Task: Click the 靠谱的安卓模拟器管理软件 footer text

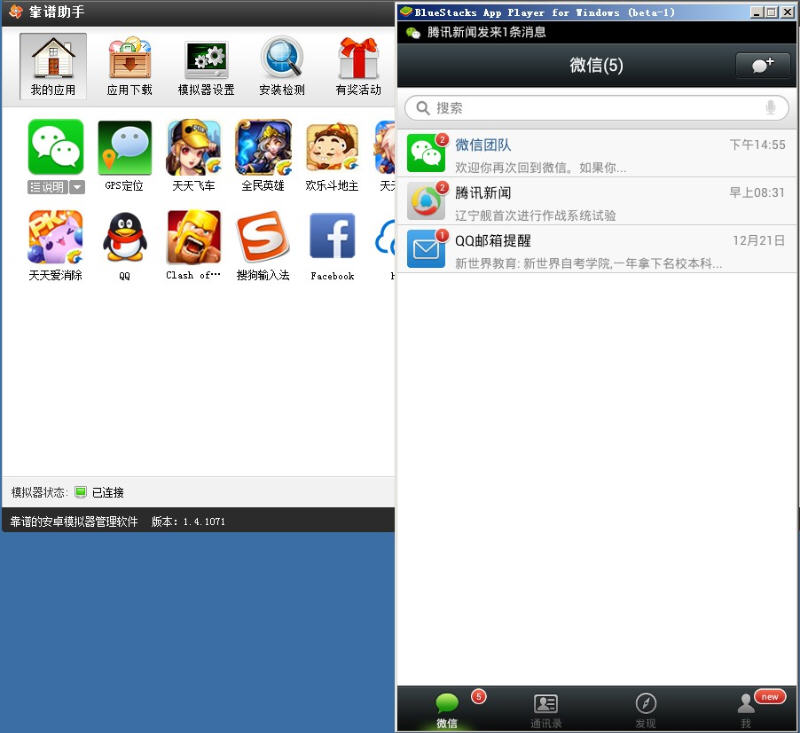Action: [74, 521]
